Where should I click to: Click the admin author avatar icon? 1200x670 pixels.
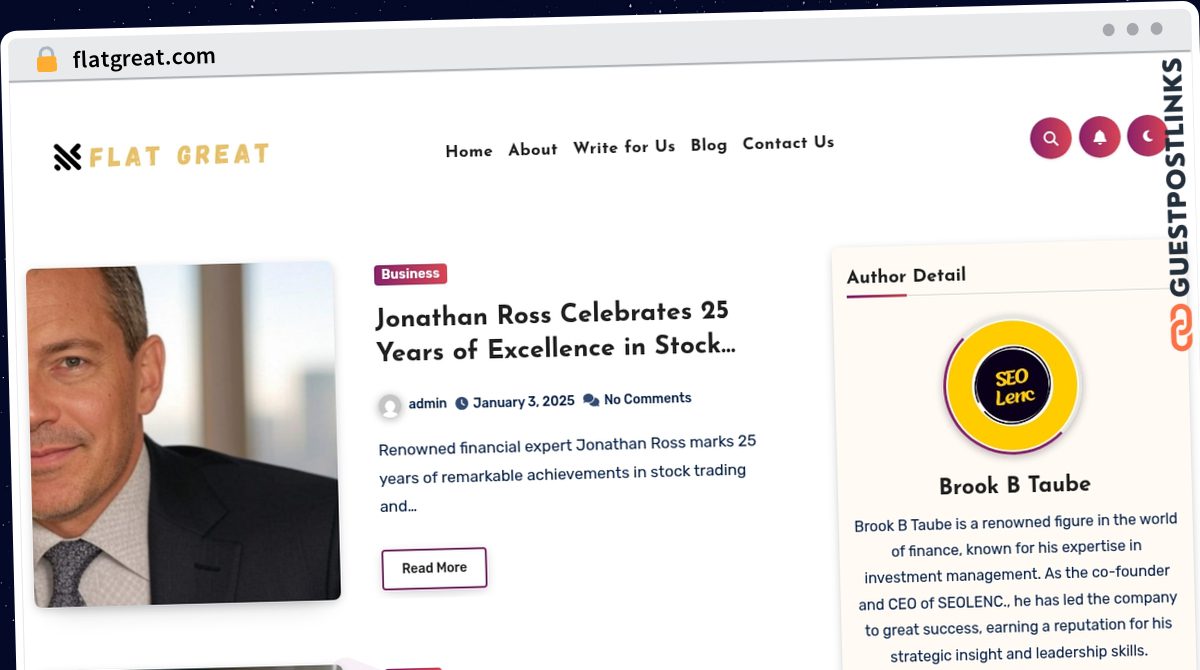[390, 406]
